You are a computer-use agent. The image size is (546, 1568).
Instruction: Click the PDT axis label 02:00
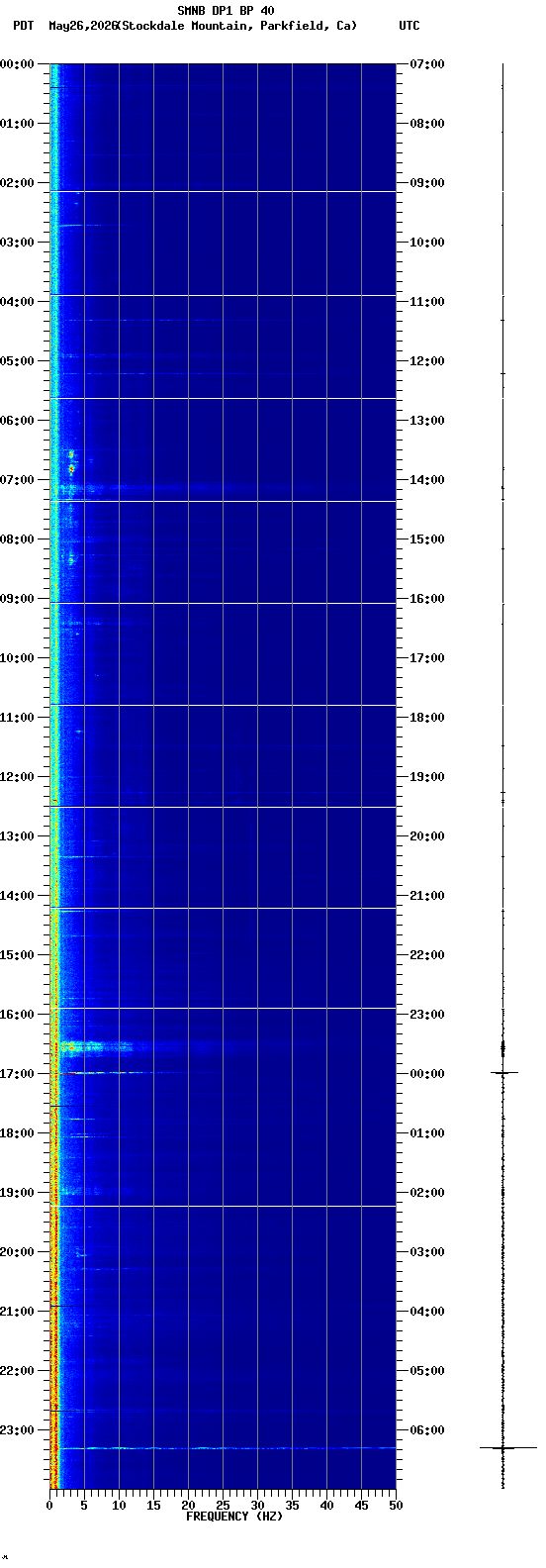[x=17, y=183]
